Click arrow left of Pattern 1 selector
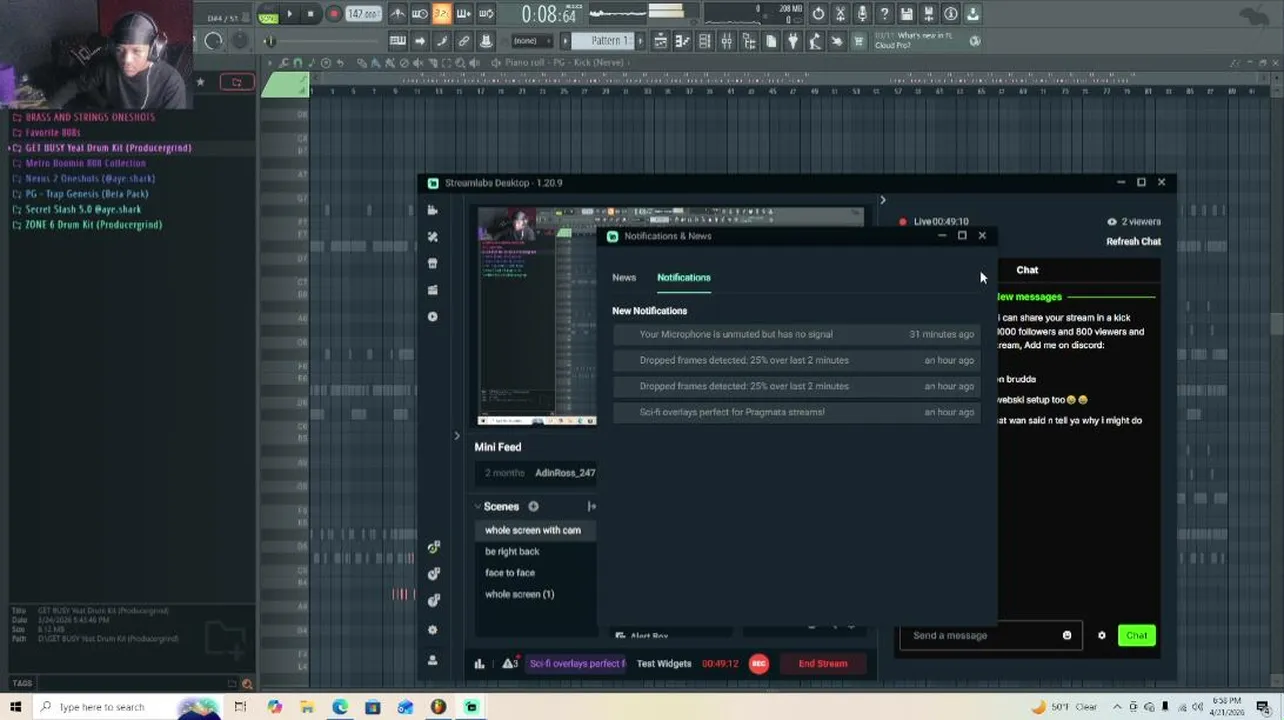 click(564, 41)
